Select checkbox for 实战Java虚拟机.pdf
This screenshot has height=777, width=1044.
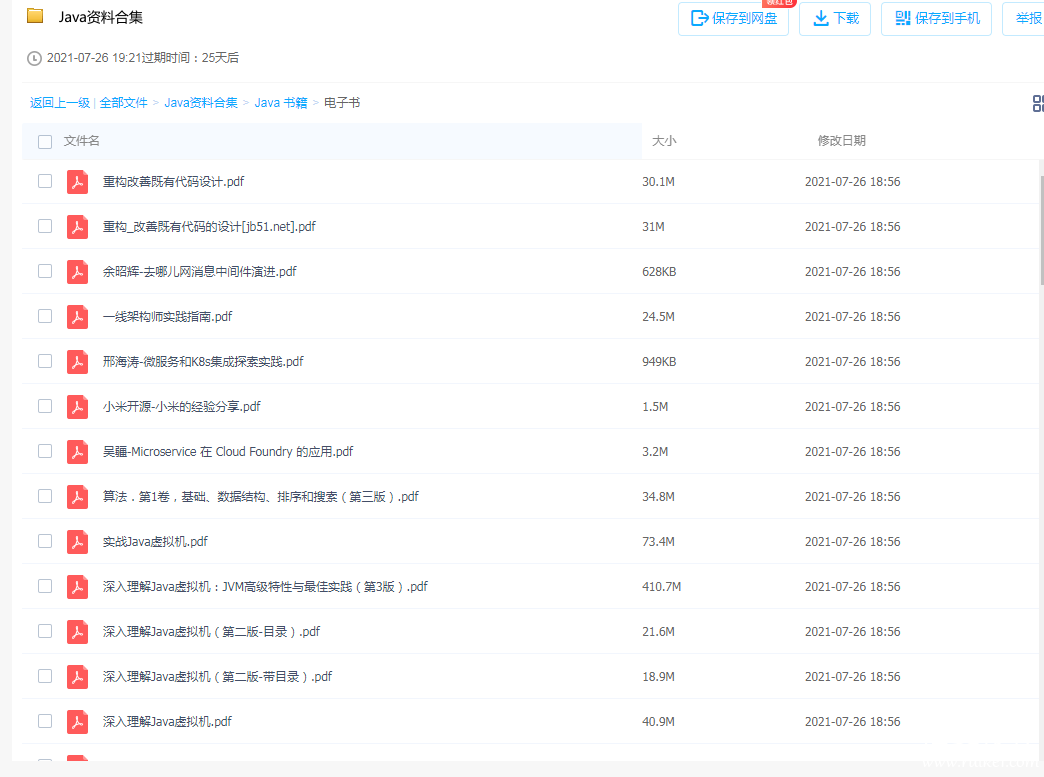(x=45, y=541)
